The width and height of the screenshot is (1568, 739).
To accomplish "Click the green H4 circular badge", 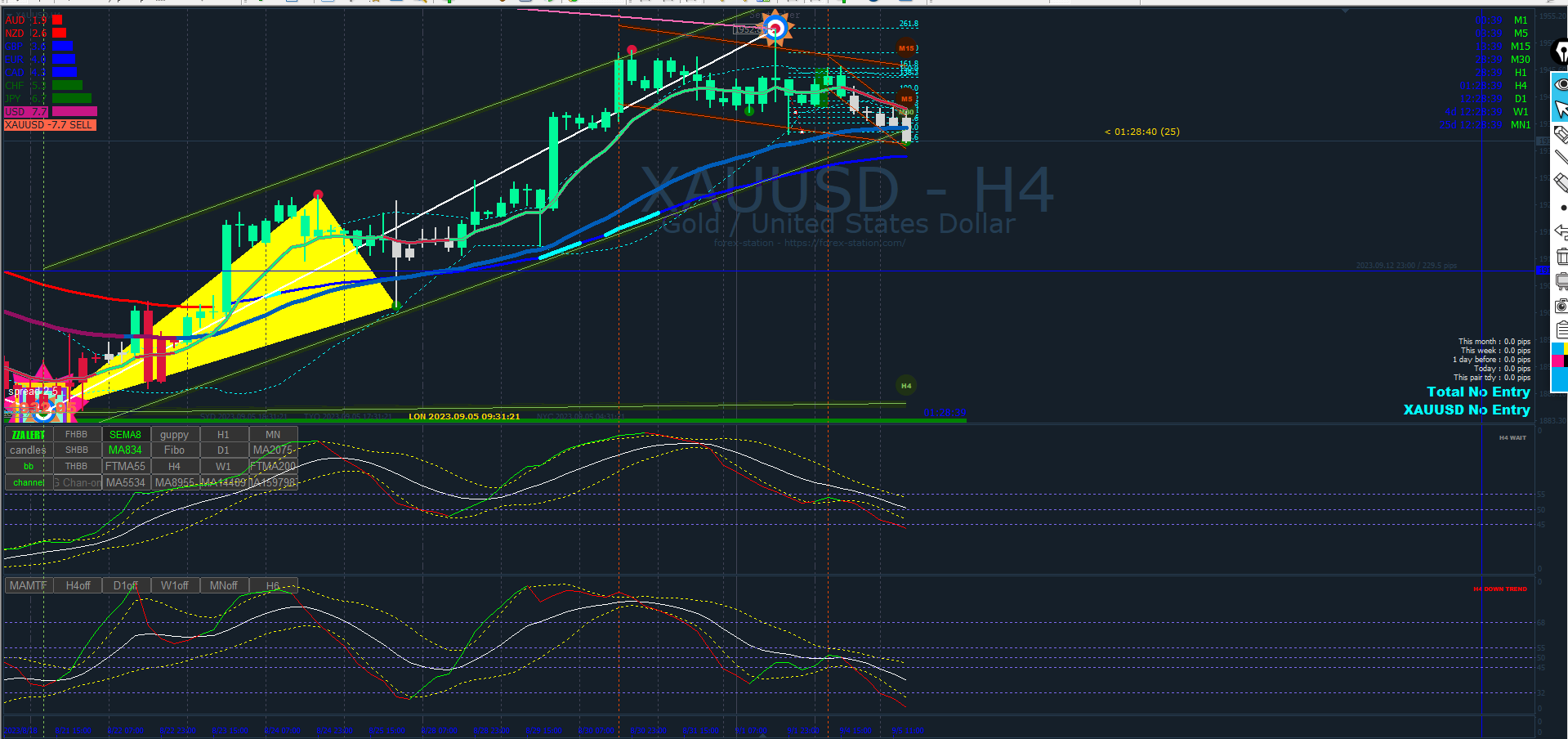I will point(906,386).
